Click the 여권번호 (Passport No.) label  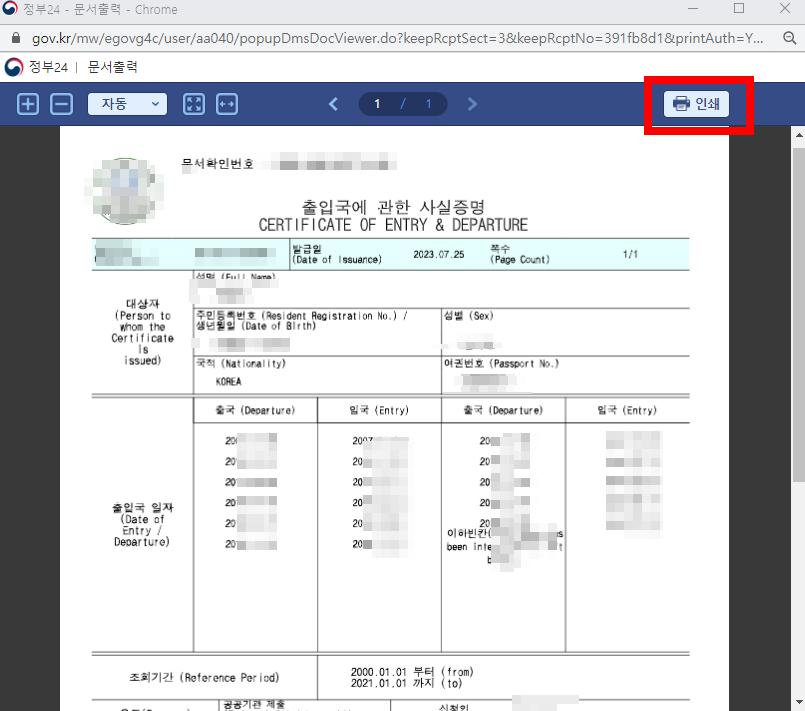[501, 363]
